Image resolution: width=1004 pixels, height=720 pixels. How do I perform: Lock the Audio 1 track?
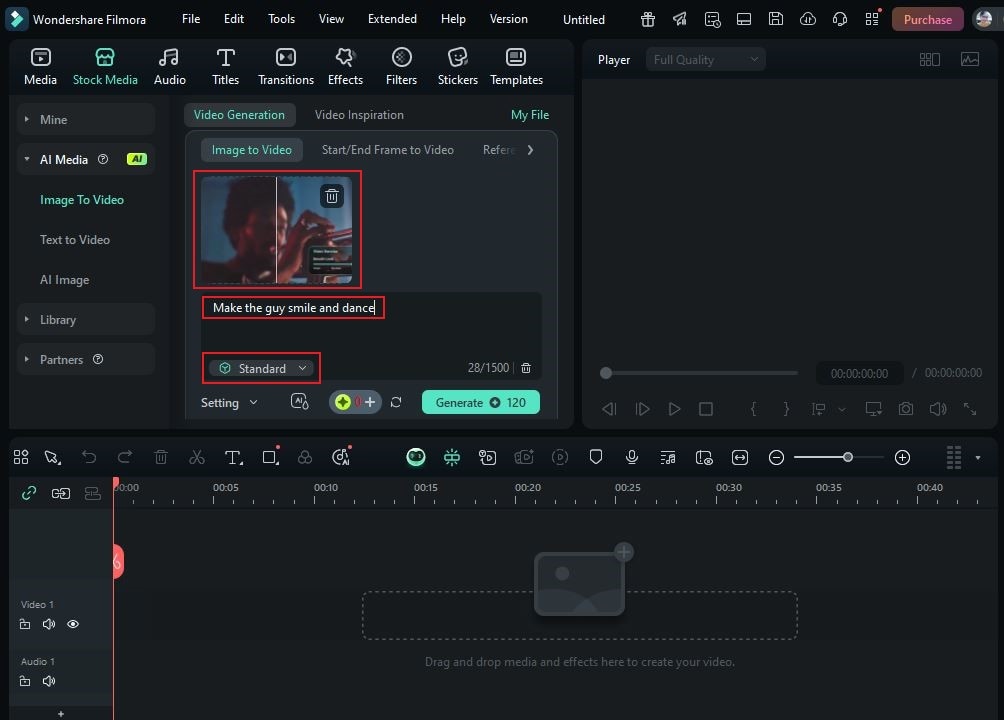pos(25,681)
